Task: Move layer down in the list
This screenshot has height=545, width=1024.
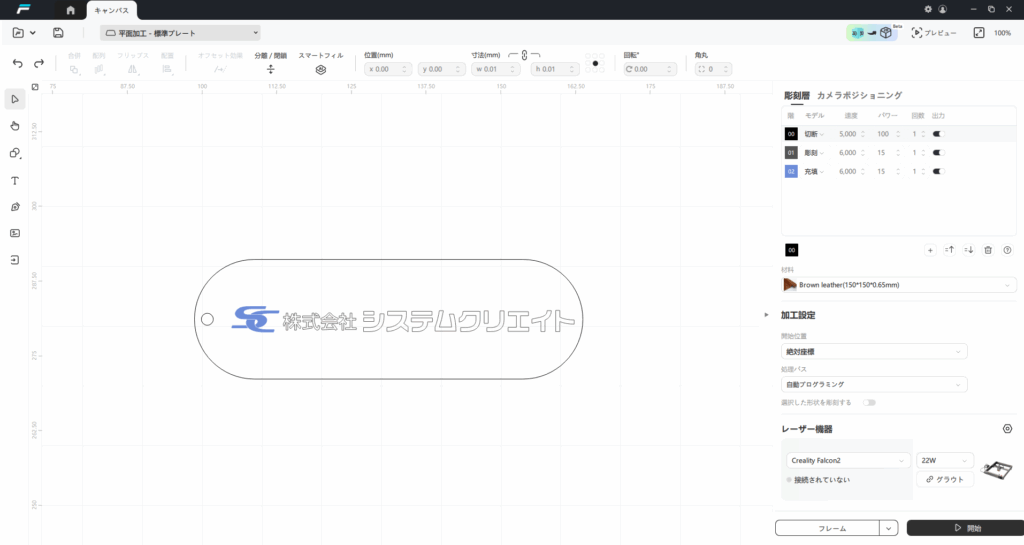Action: pyautogui.click(x=969, y=250)
